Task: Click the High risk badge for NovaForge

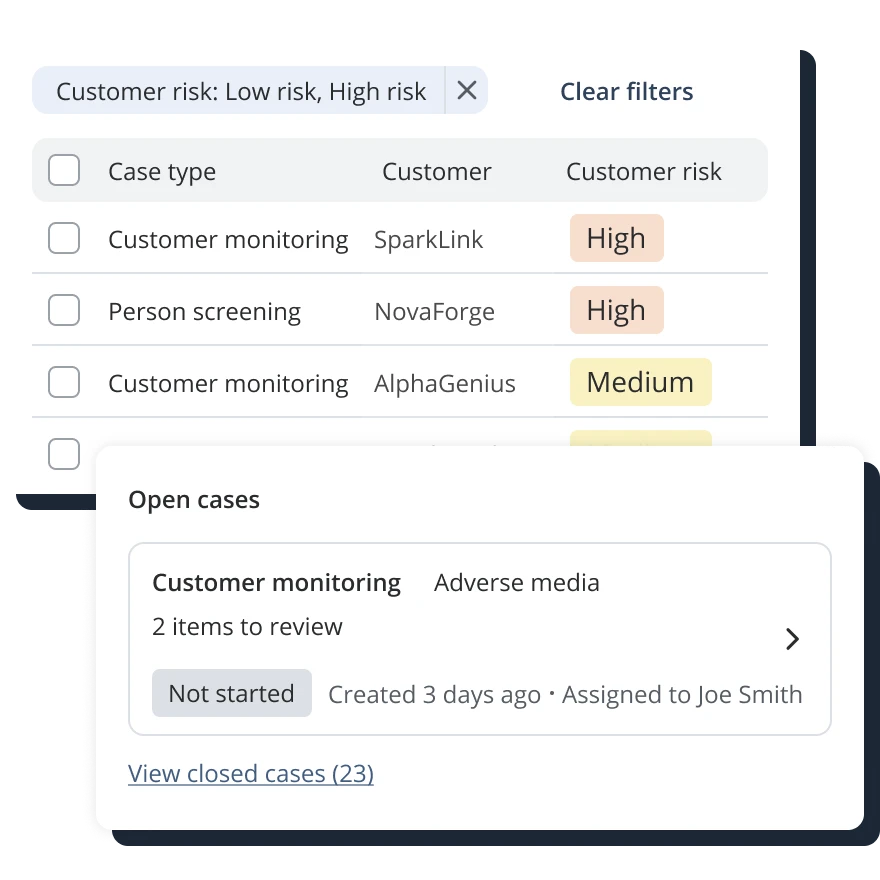Action: pos(617,310)
